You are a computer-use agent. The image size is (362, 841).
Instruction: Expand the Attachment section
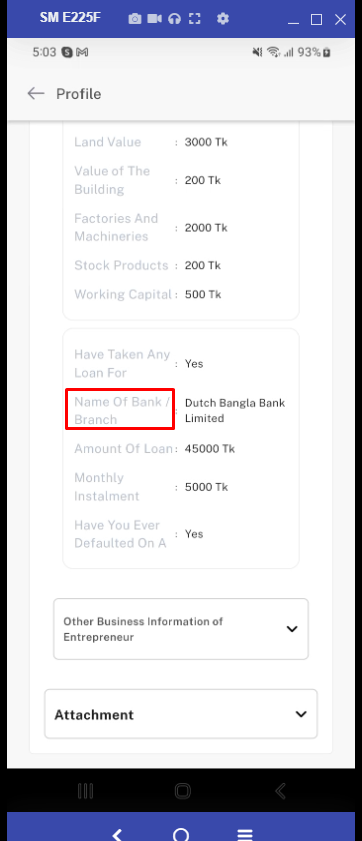[181, 714]
